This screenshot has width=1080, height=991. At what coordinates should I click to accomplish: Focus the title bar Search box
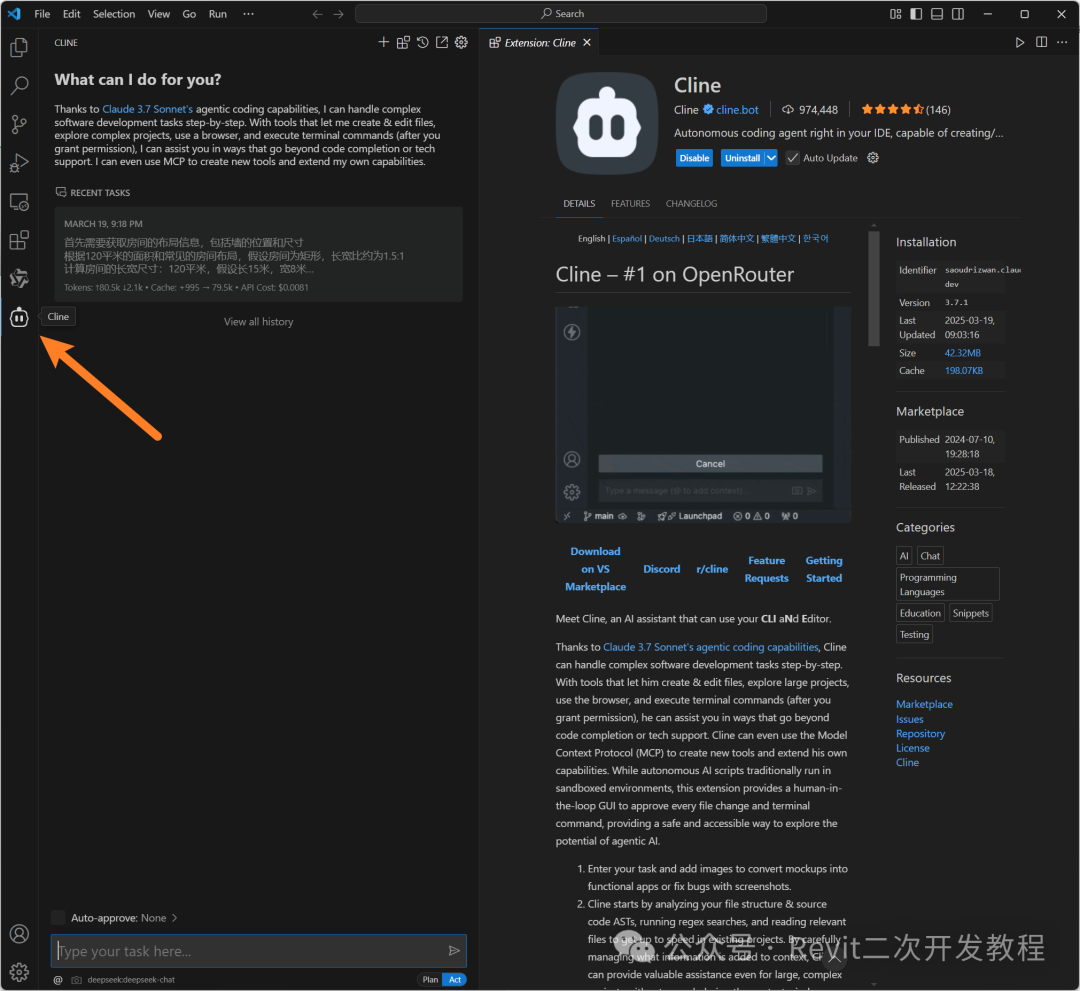tap(561, 14)
